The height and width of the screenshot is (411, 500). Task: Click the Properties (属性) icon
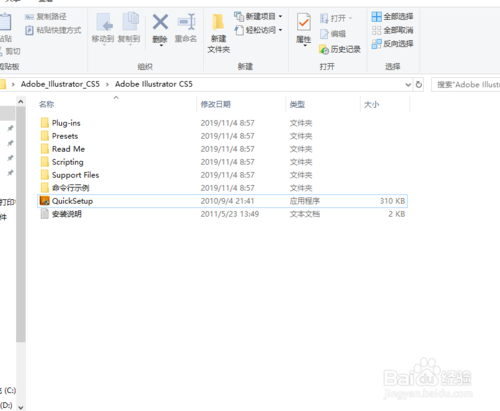pos(304,23)
